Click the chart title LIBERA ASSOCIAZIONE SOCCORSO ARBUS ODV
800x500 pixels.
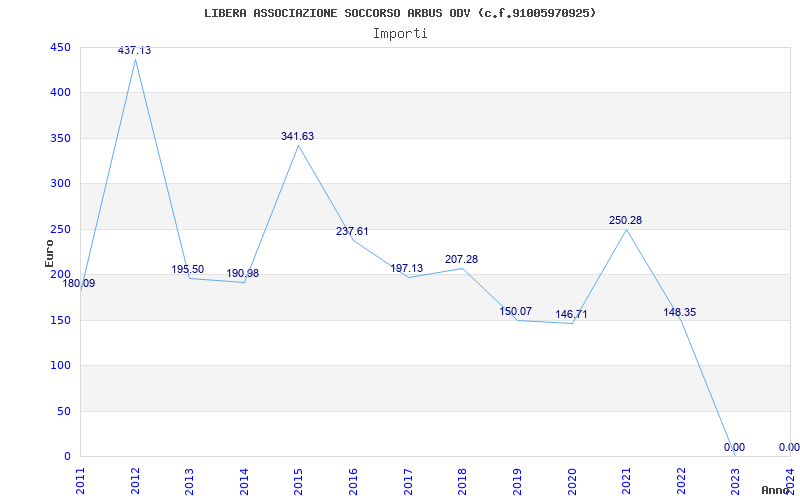[x=400, y=13]
